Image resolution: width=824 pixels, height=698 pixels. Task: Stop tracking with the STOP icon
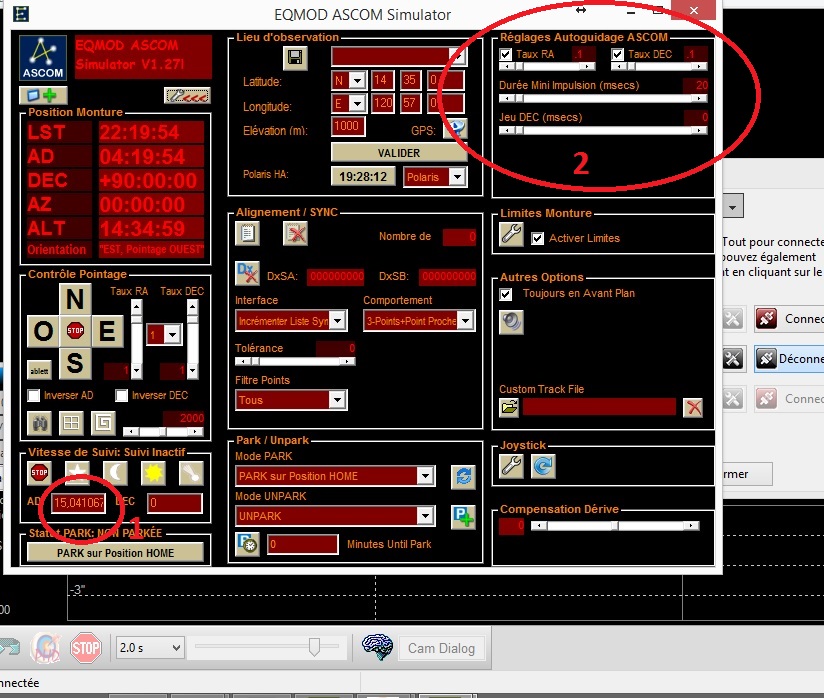coord(39,473)
